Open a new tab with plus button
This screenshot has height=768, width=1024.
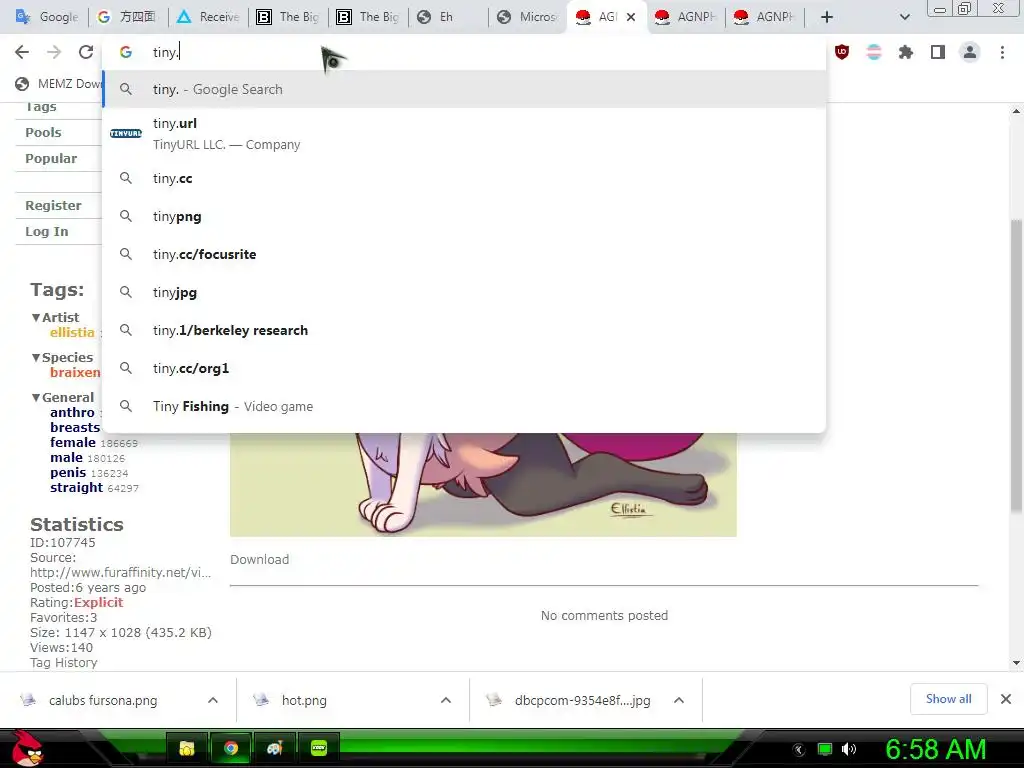[x=827, y=17]
